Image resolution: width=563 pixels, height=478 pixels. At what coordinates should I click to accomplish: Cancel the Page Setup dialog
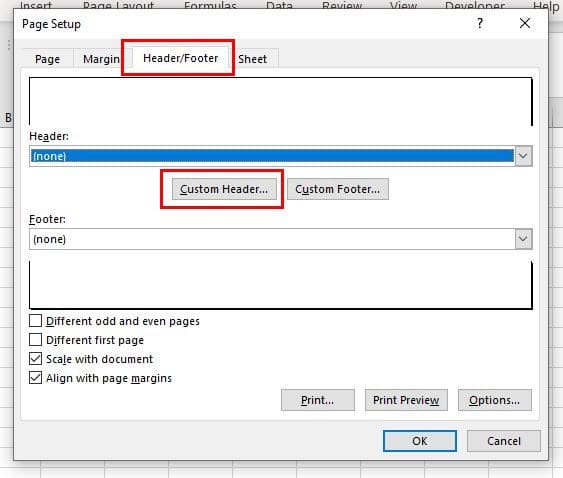504,441
